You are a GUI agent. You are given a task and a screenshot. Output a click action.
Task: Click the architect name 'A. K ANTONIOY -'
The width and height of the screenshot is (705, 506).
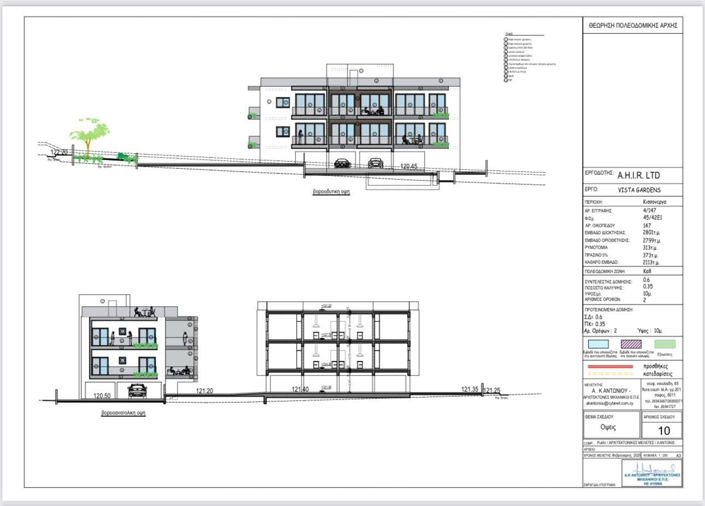pyautogui.click(x=612, y=390)
